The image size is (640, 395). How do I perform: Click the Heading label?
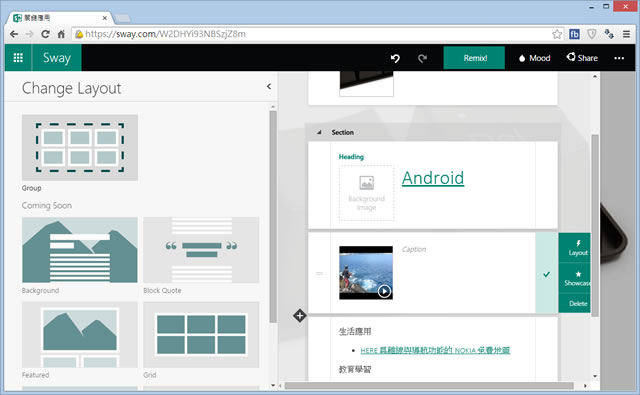351,157
